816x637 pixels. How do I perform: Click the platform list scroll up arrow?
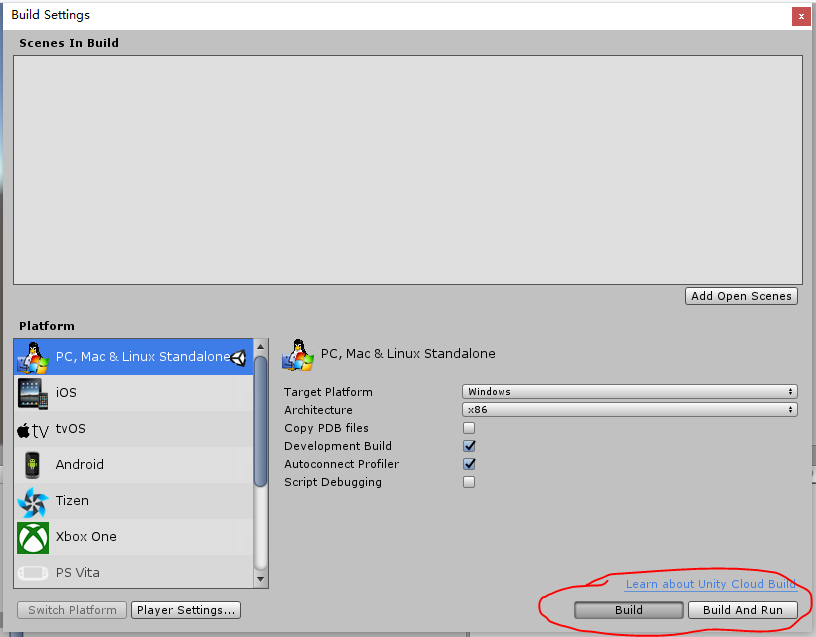261,347
